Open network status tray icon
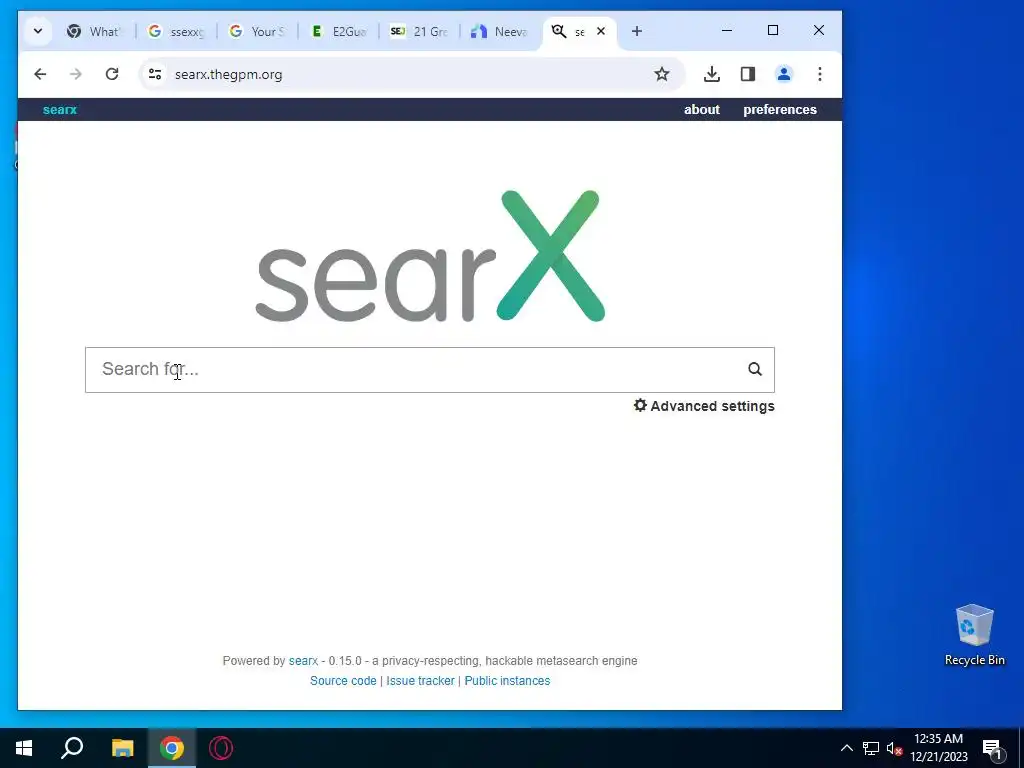 click(871, 748)
